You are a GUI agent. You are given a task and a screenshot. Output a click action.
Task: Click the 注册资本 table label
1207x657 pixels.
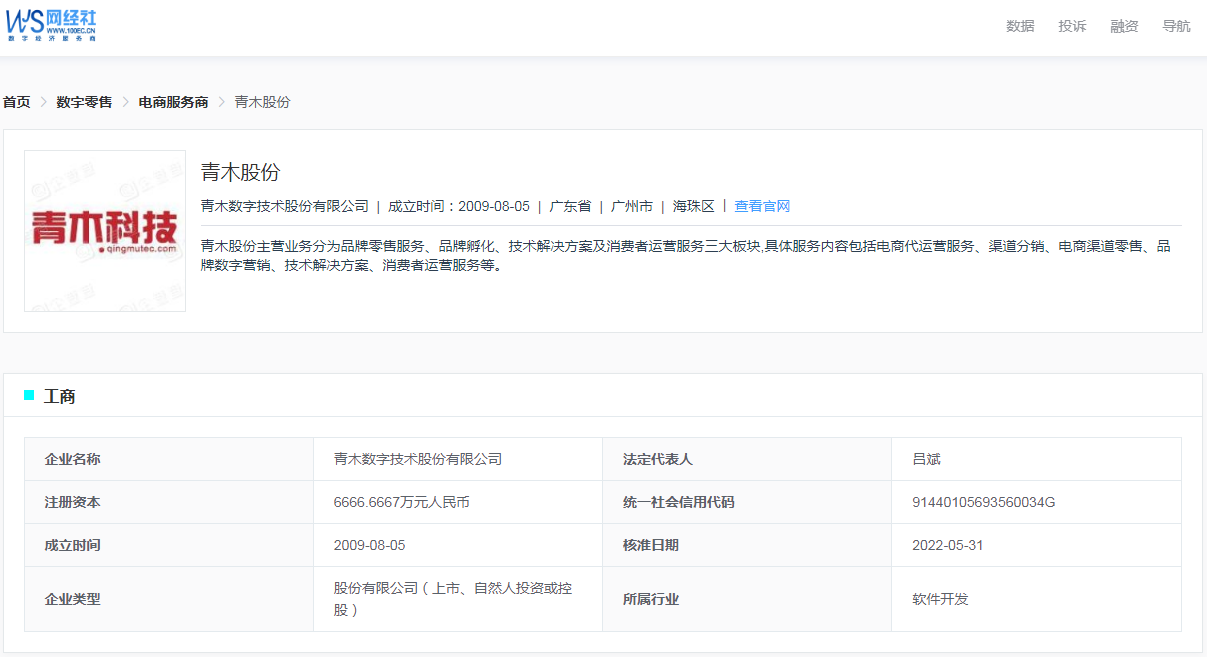(73, 502)
